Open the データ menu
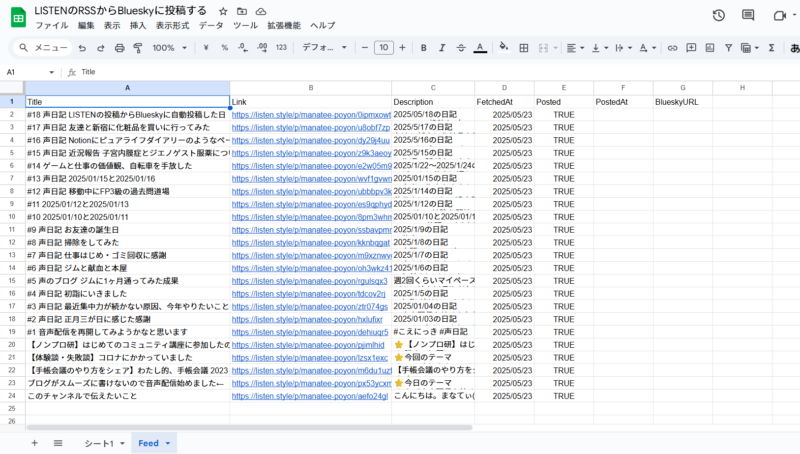 point(211,26)
